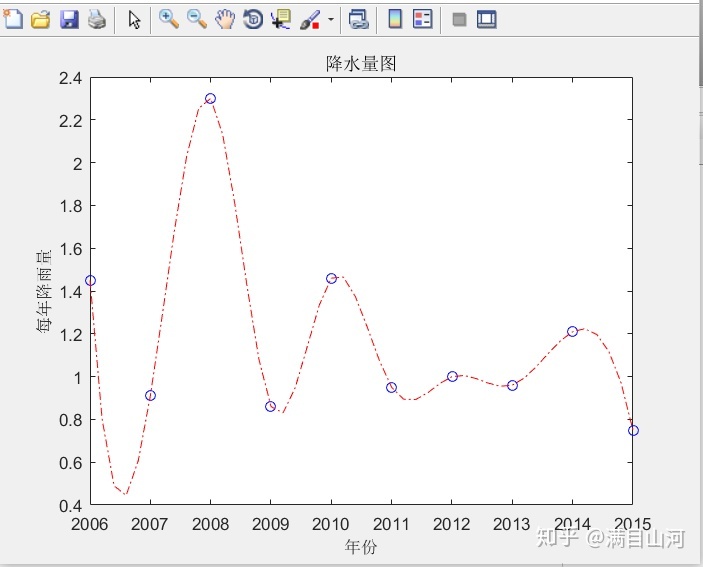This screenshot has height=567, width=703.
Task: Open the brush color dropdown arrow
Action: pos(331,19)
